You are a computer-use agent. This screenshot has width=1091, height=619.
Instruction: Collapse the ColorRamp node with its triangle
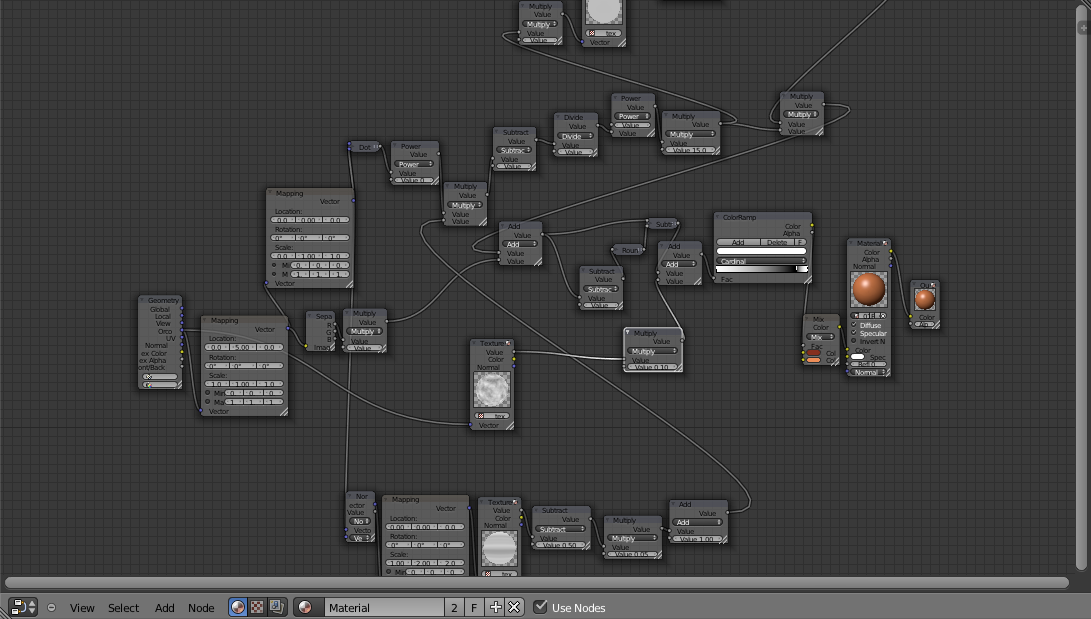(x=719, y=217)
